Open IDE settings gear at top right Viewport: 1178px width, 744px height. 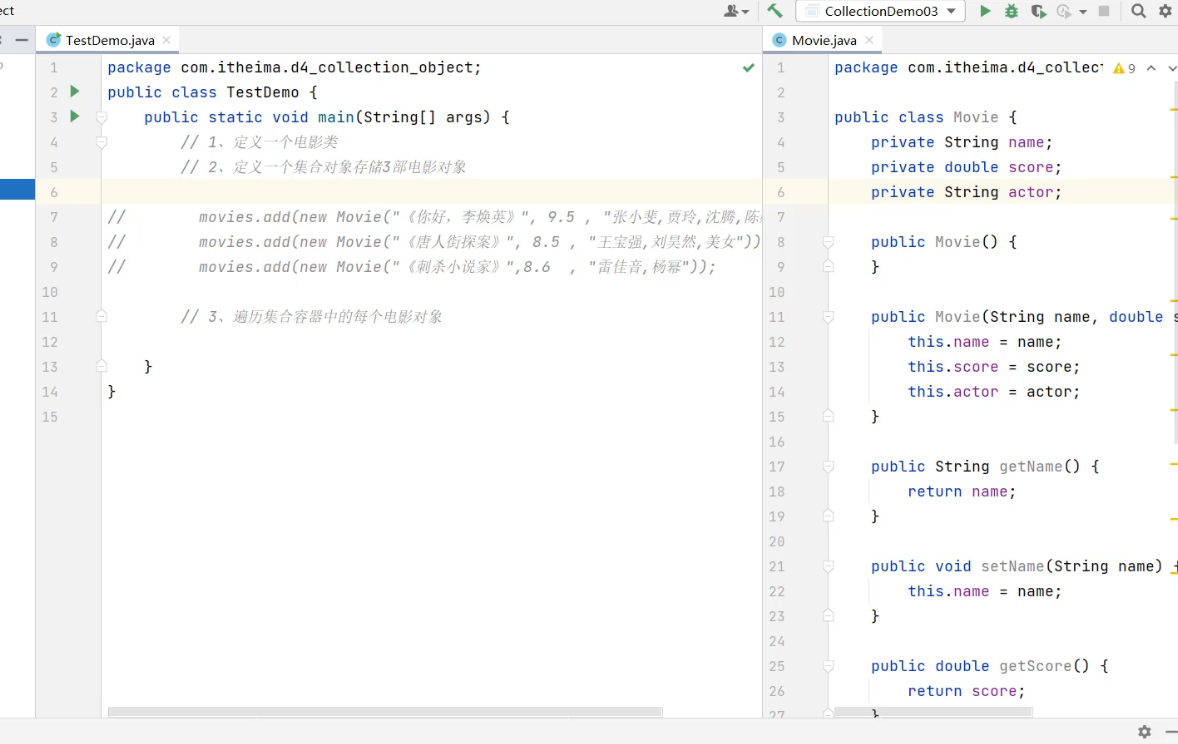pos(1165,11)
